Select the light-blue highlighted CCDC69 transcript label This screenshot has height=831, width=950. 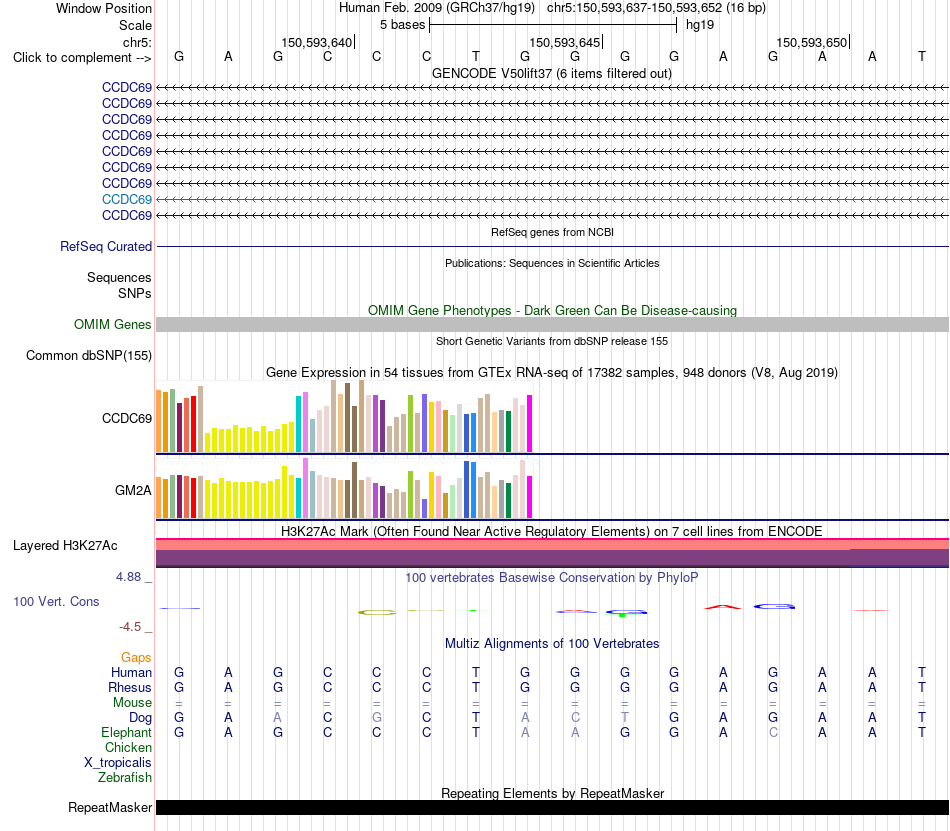click(x=127, y=199)
